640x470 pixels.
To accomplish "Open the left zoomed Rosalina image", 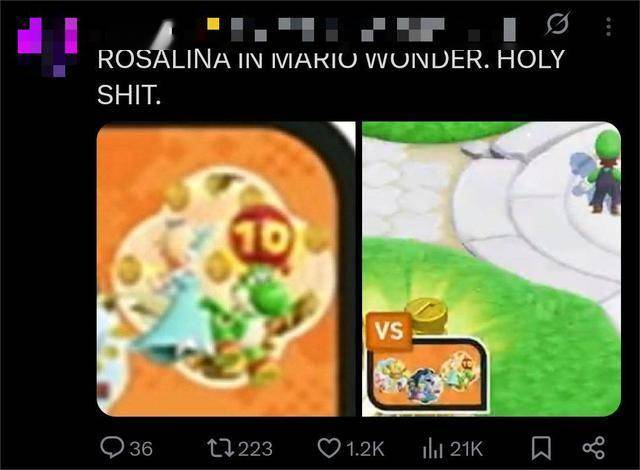I will 226,269.
